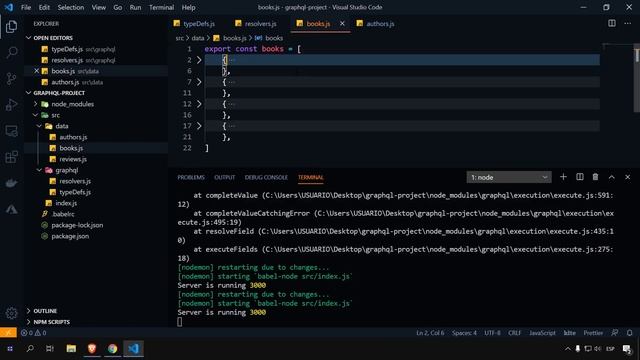Split the editor to the right
The height and width of the screenshot is (360, 640).
[x=612, y=23]
